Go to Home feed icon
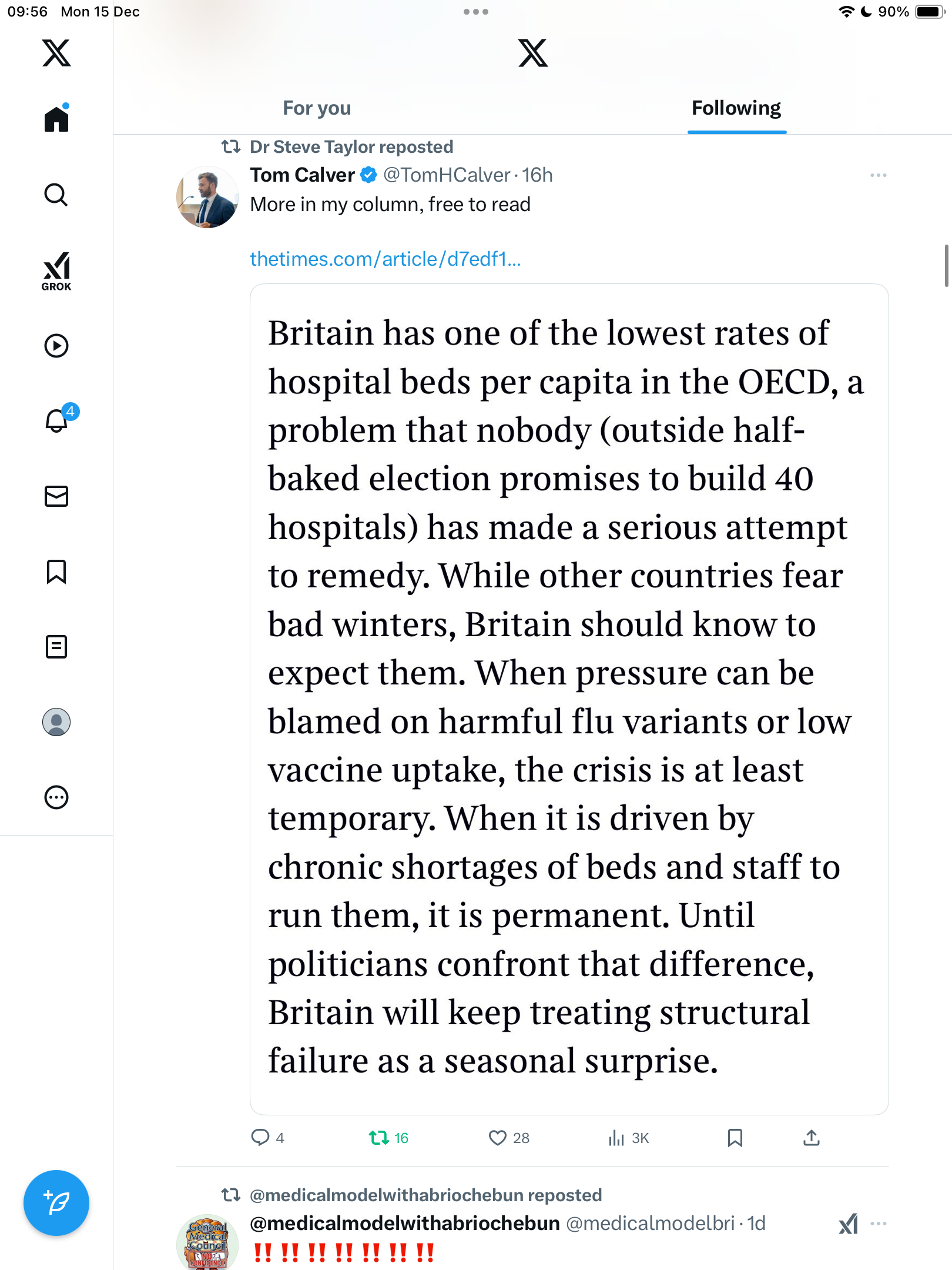The image size is (952, 1270). coord(56,119)
